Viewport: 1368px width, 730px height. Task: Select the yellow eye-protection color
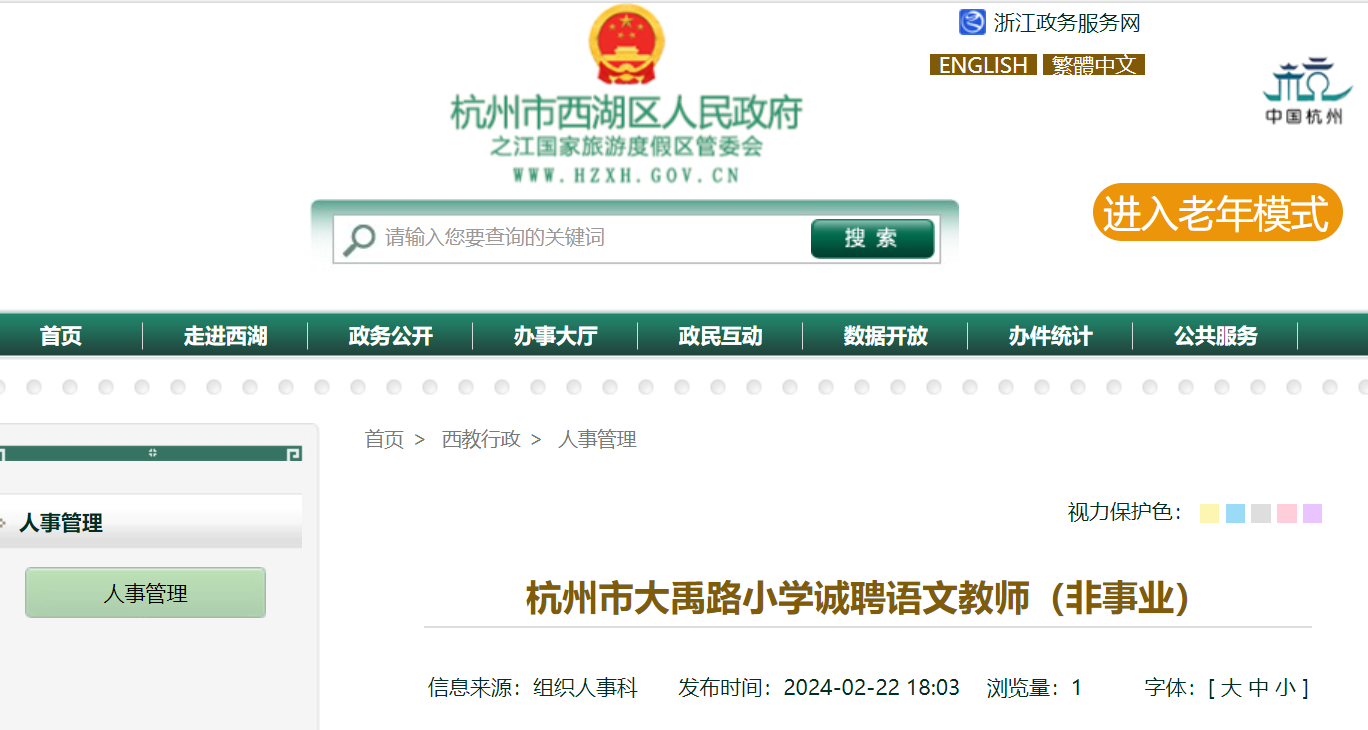coord(1209,513)
